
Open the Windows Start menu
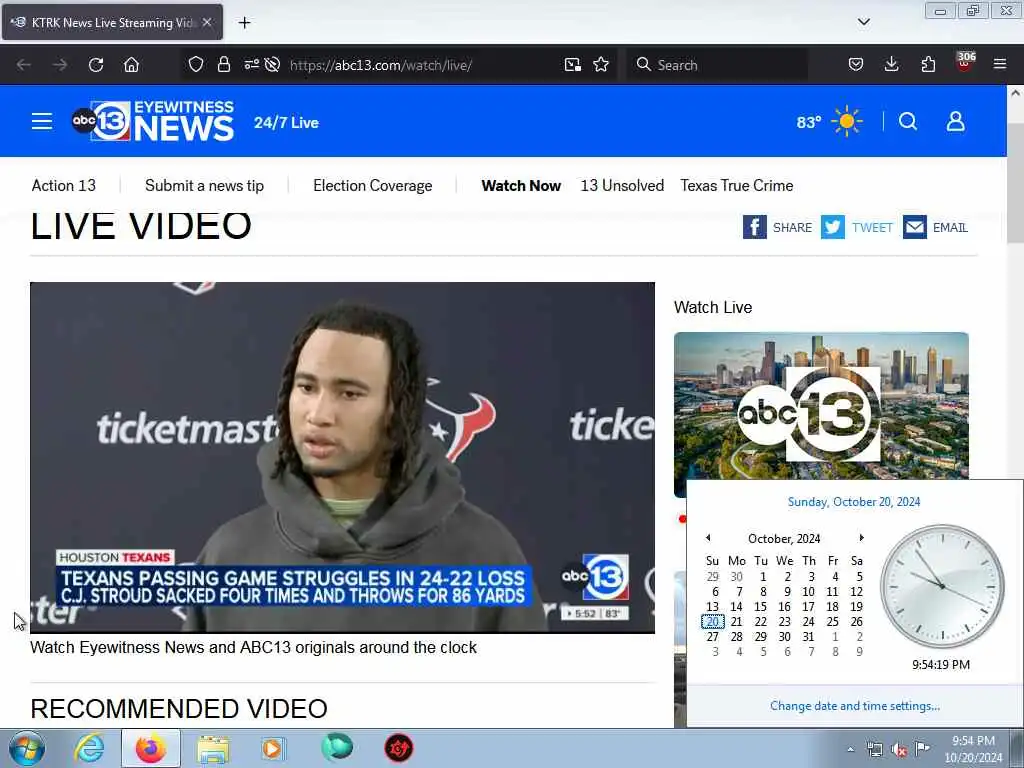[x=27, y=748]
